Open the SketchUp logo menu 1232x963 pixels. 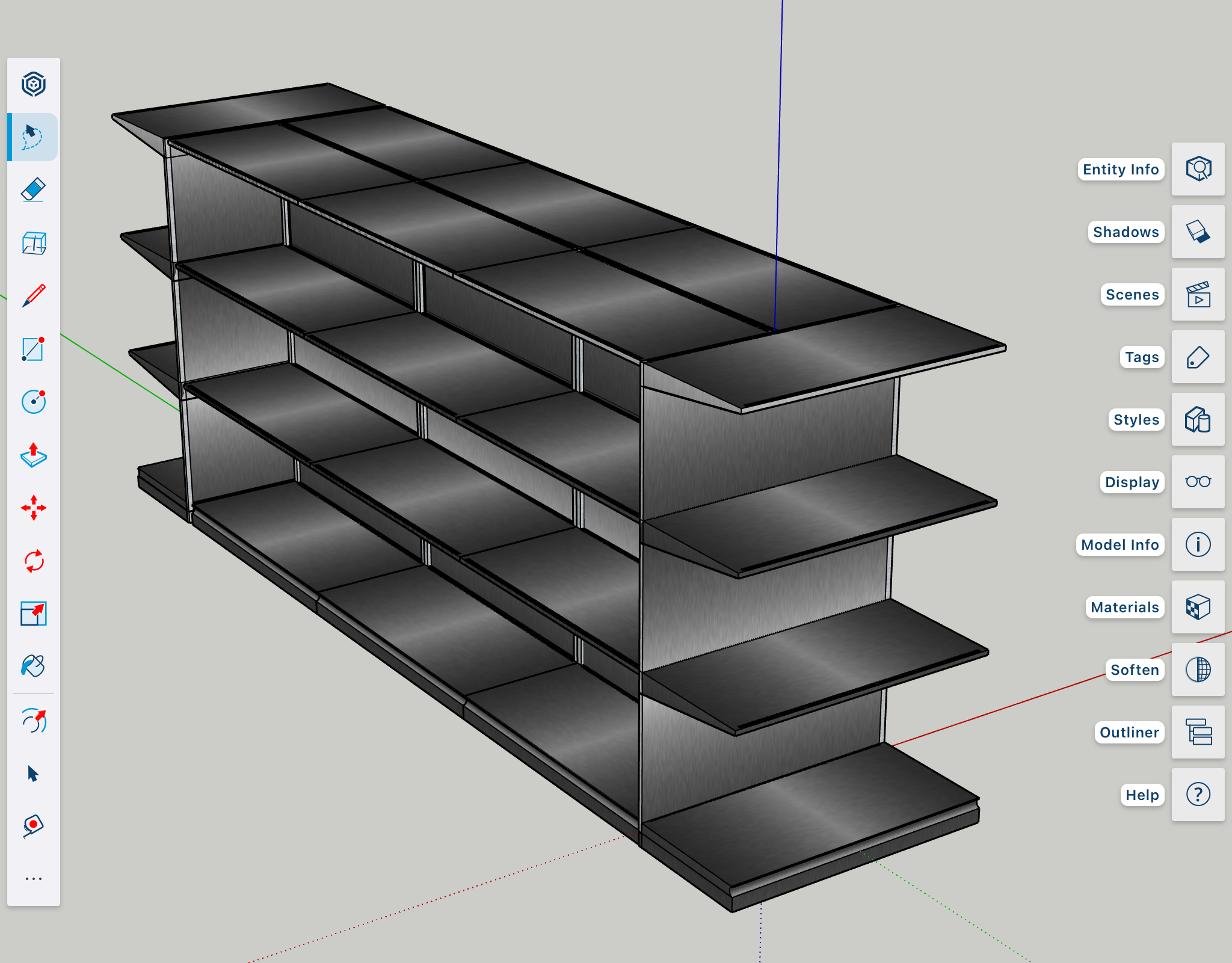[x=33, y=84]
